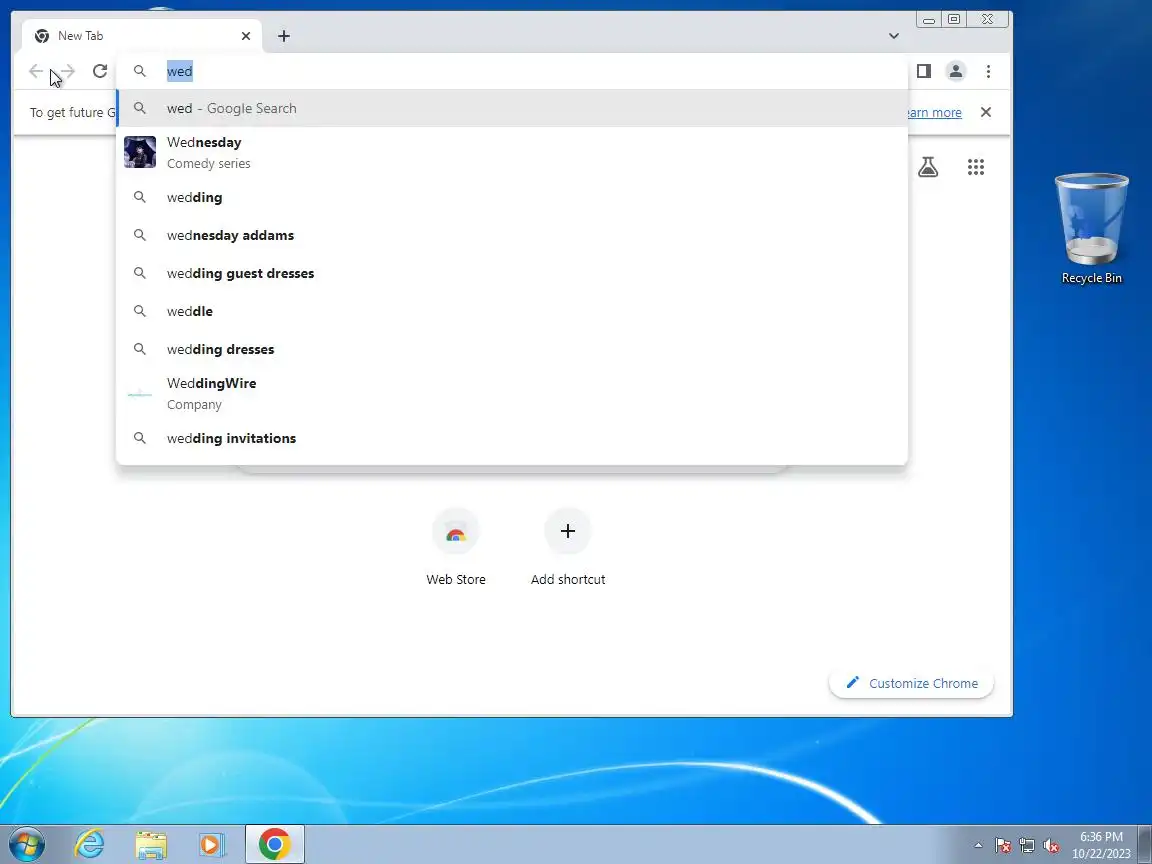Go back using the back arrow
The height and width of the screenshot is (864, 1152).
[35, 71]
